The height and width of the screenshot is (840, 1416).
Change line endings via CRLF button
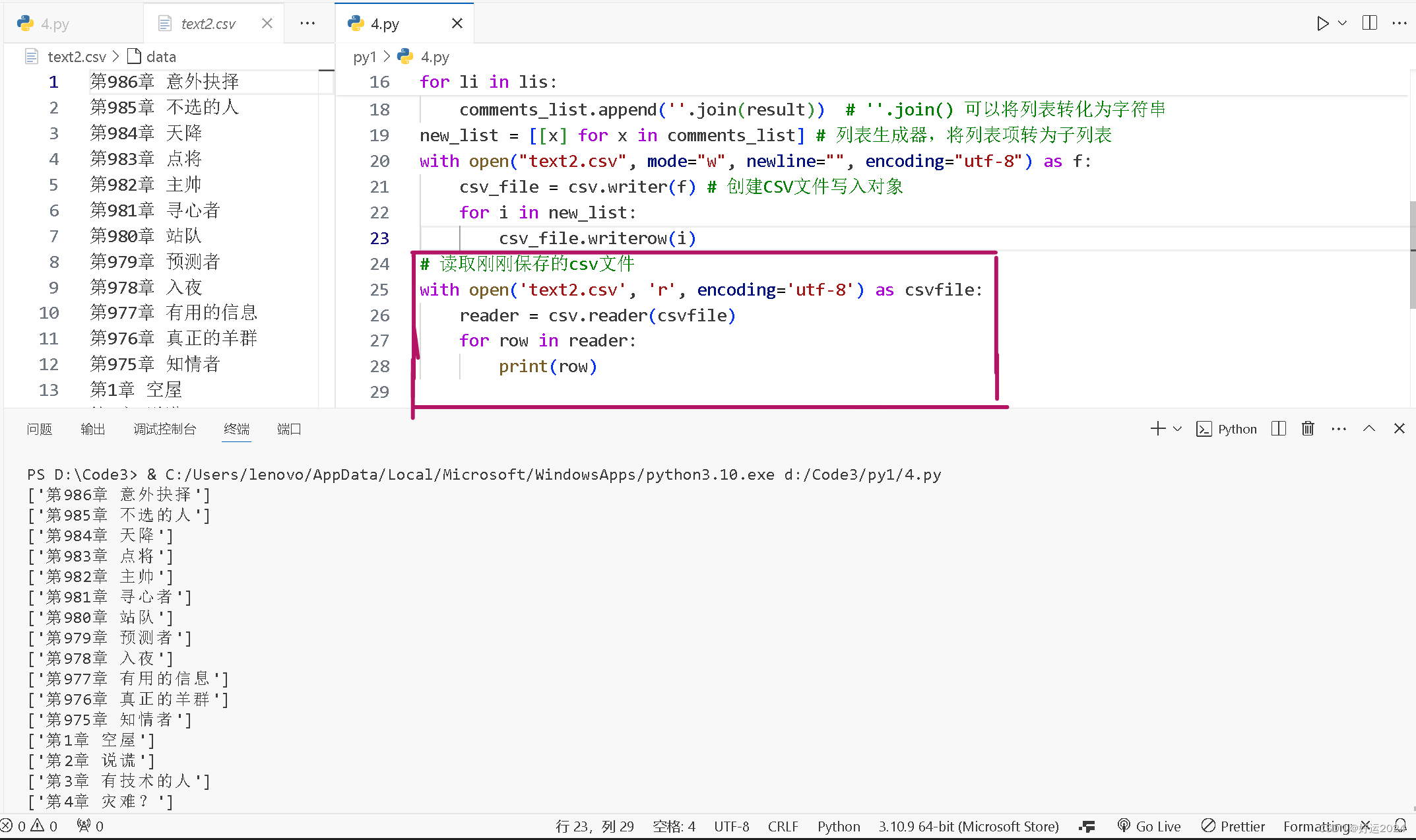pyautogui.click(x=783, y=825)
